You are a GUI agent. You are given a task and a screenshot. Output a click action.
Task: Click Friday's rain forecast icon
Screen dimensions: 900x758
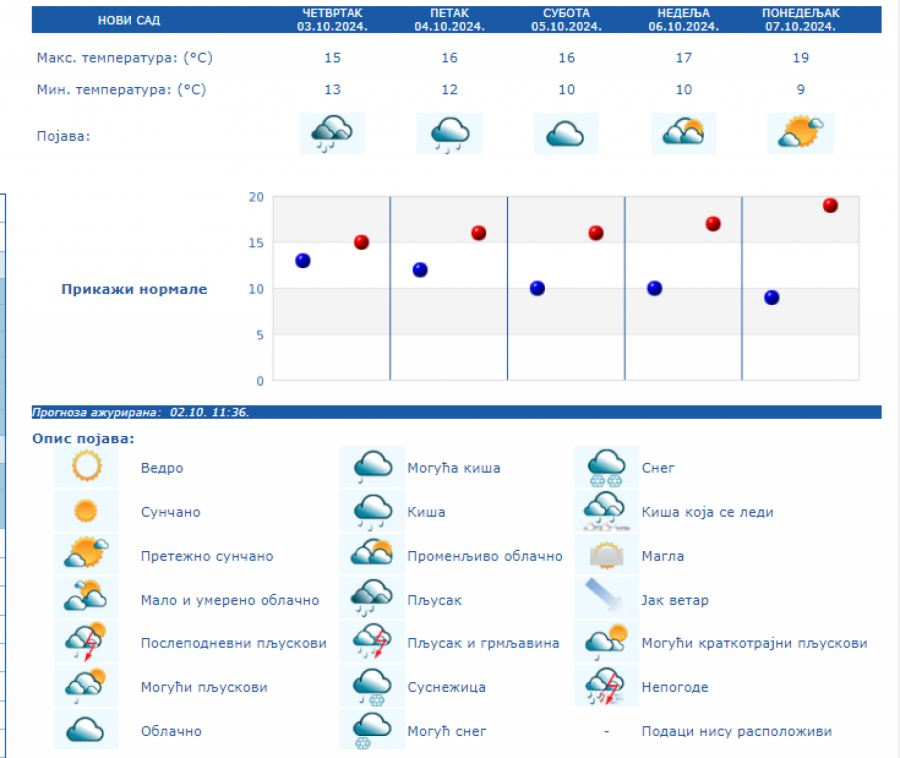(449, 133)
